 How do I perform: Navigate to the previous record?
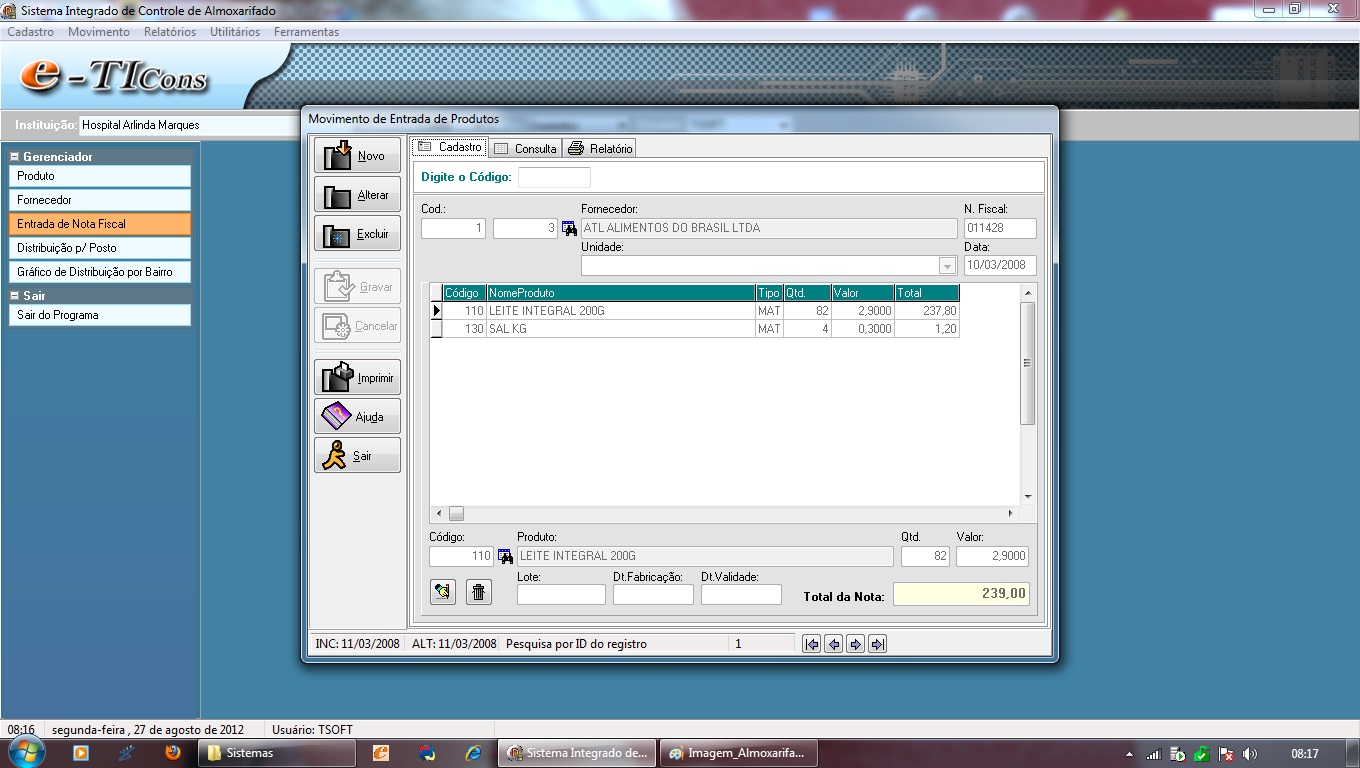[833, 644]
